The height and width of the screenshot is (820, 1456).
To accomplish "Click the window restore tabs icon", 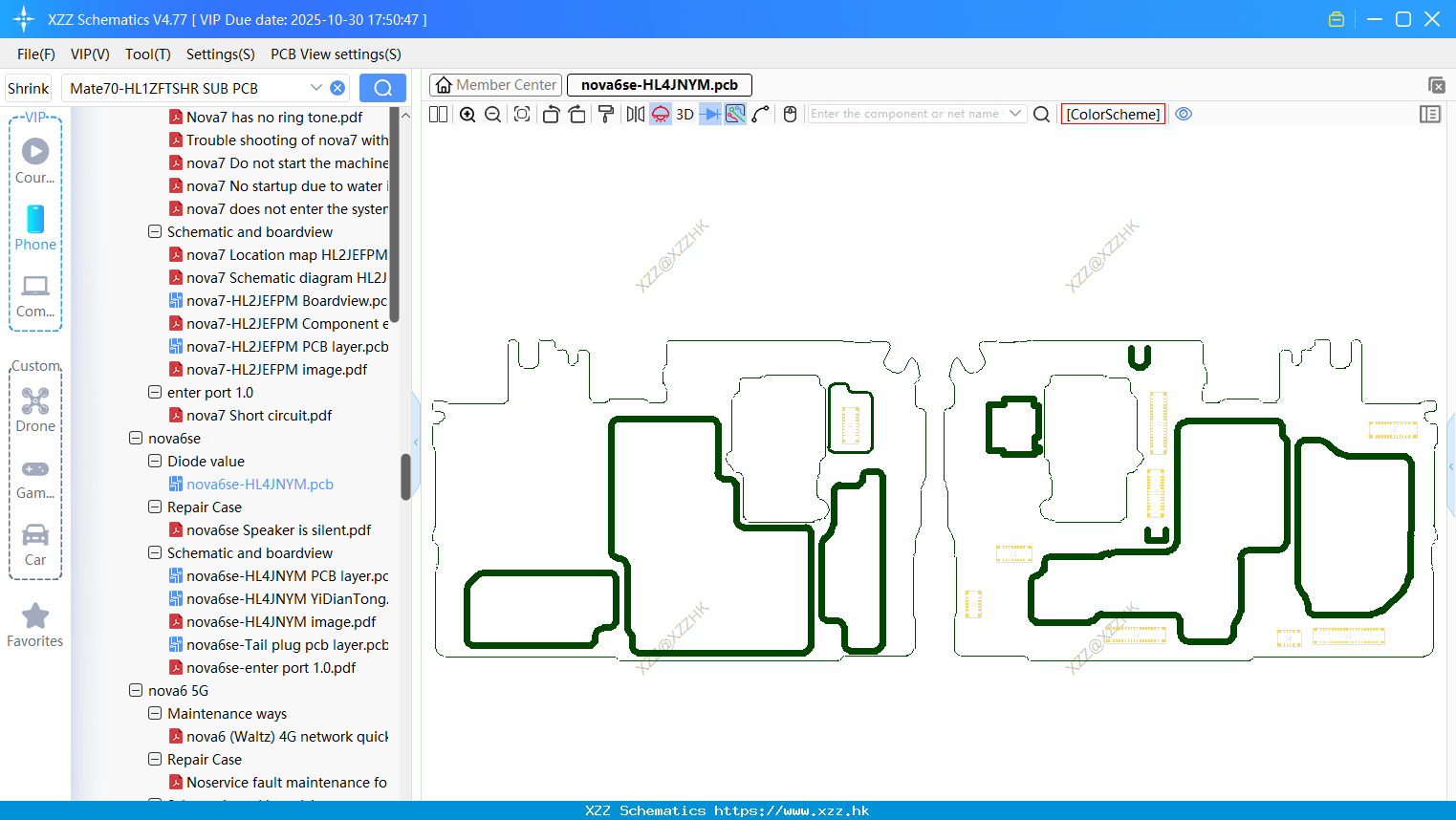I will pos(1436,85).
